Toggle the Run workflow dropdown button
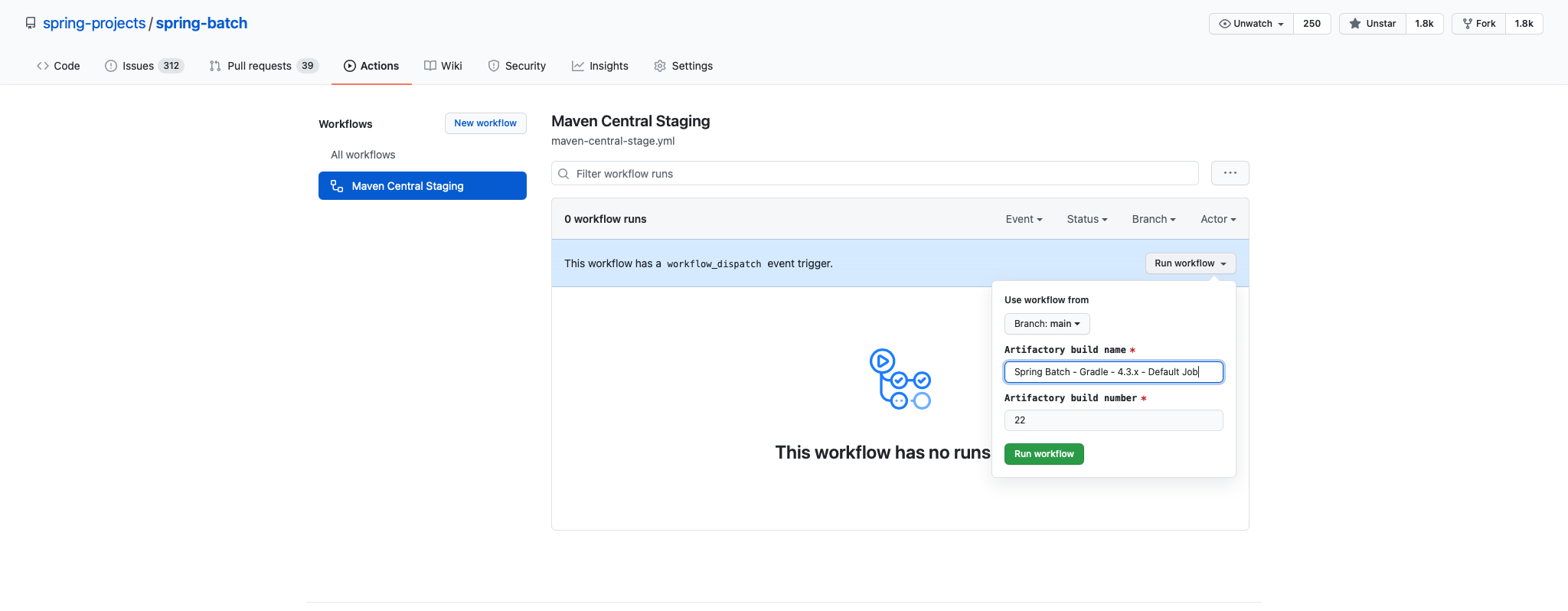 (x=1191, y=263)
